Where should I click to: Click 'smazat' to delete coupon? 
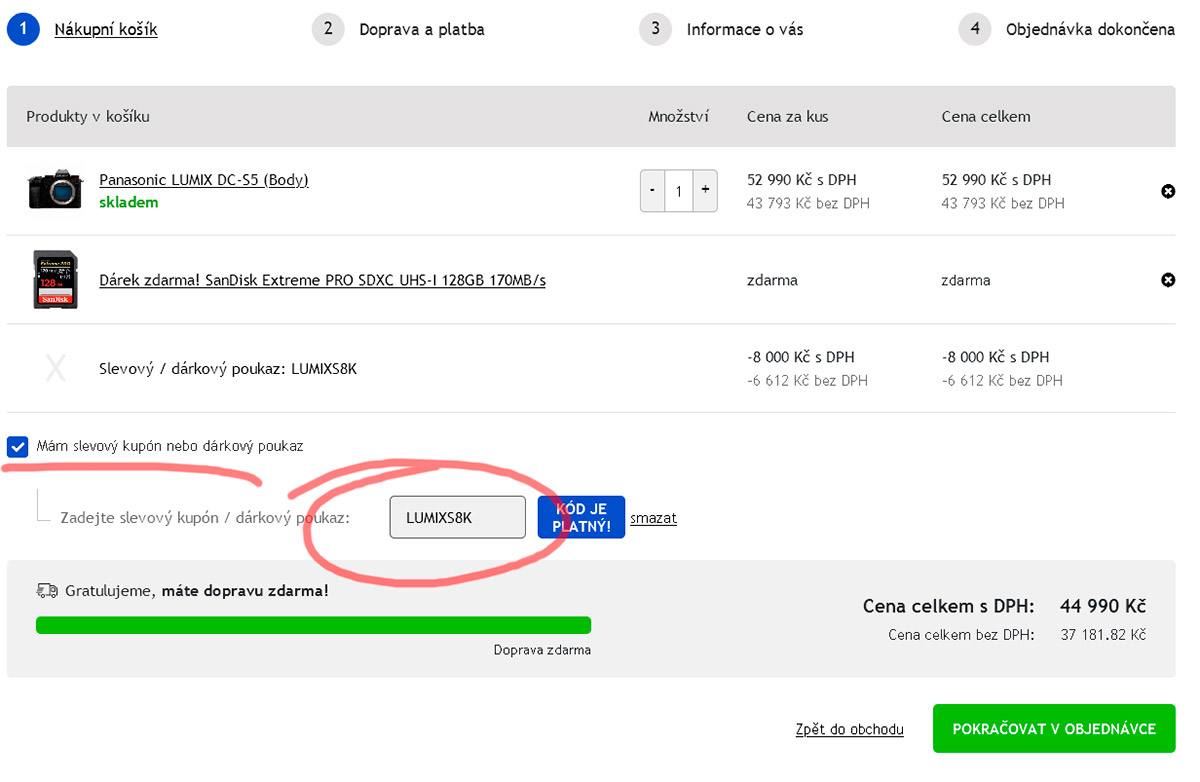click(x=653, y=518)
